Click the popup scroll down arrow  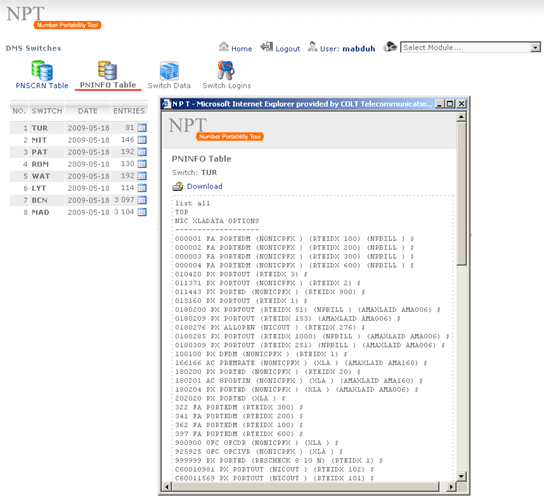click(x=461, y=476)
